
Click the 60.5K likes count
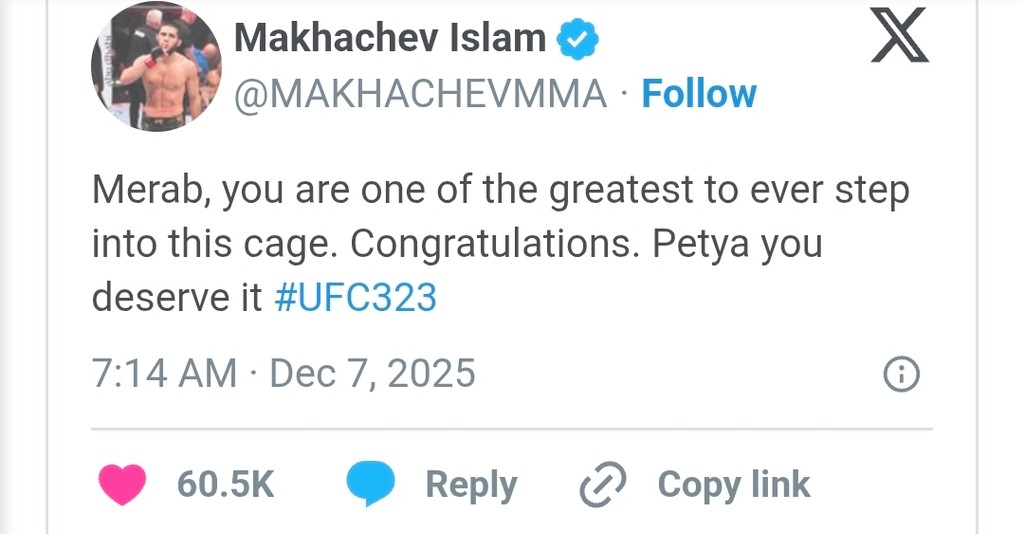225,485
